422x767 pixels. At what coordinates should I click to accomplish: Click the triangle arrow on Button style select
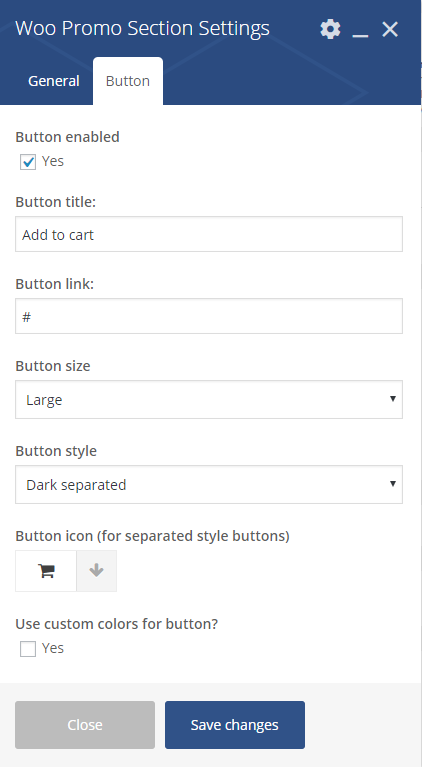click(x=392, y=484)
